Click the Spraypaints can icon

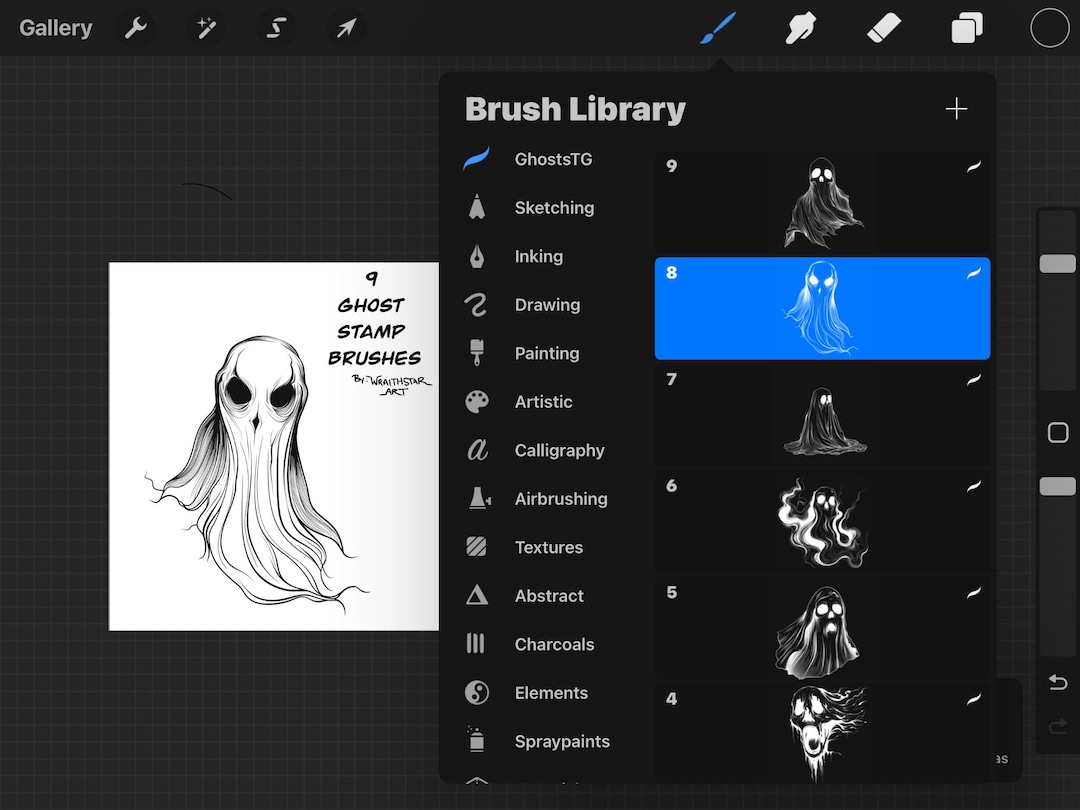tap(476, 739)
